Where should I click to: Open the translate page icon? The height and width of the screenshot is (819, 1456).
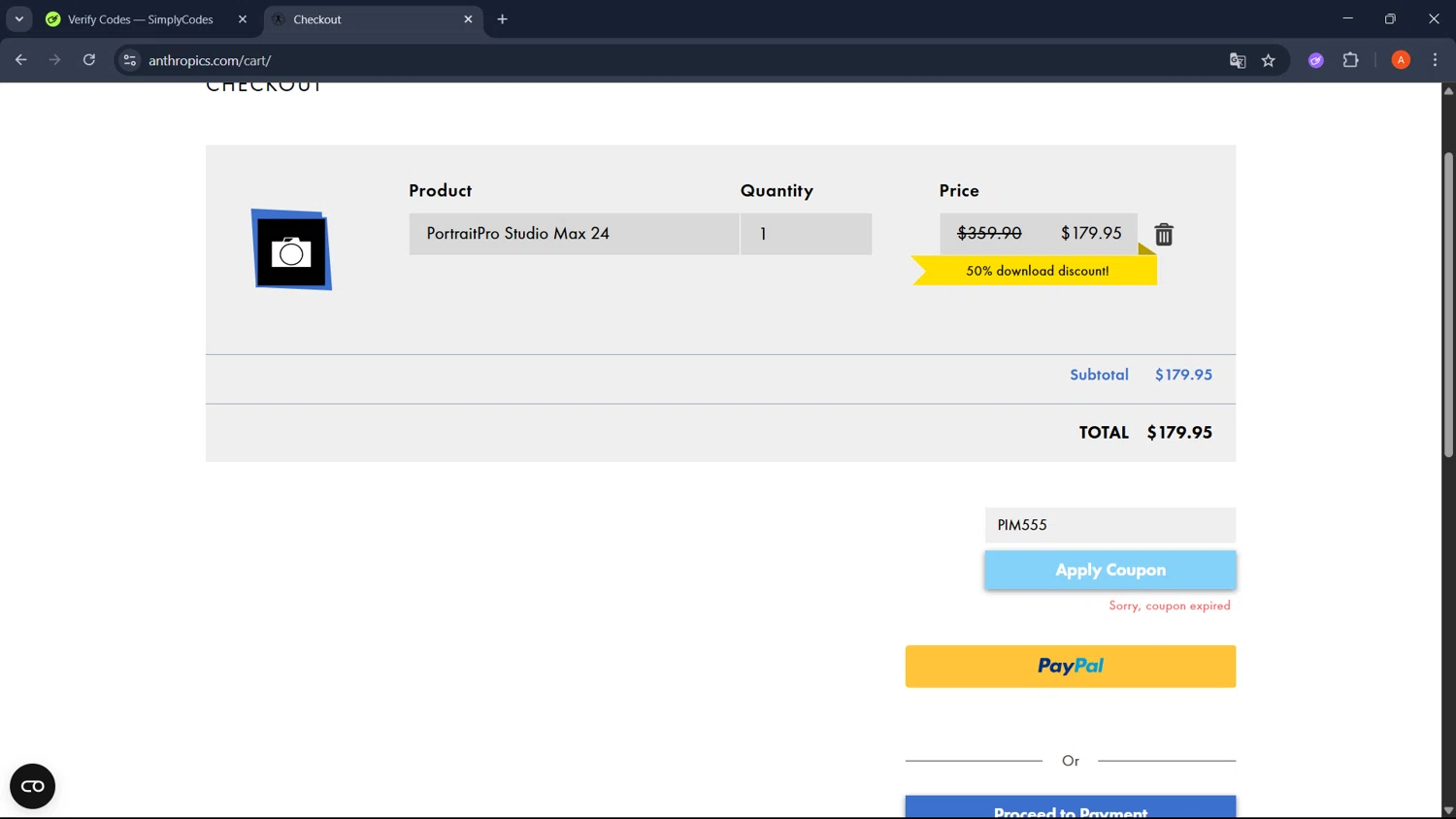[1238, 60]
